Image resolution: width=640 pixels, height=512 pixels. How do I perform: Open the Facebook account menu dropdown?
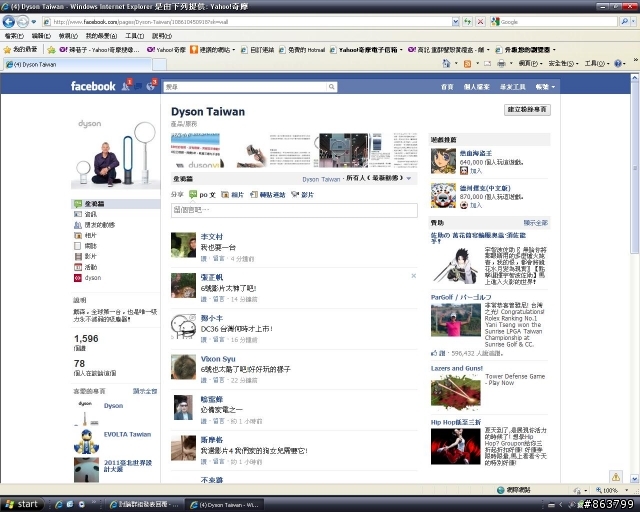tap(545, 87)
